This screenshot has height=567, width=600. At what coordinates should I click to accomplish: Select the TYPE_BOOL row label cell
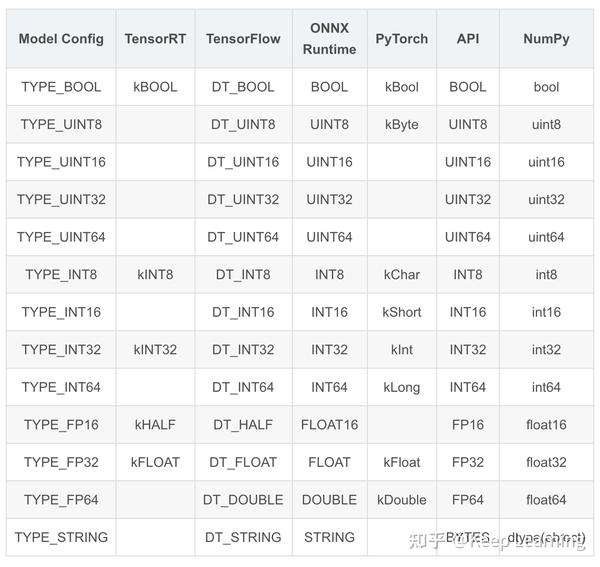click(x=61, y=87)
